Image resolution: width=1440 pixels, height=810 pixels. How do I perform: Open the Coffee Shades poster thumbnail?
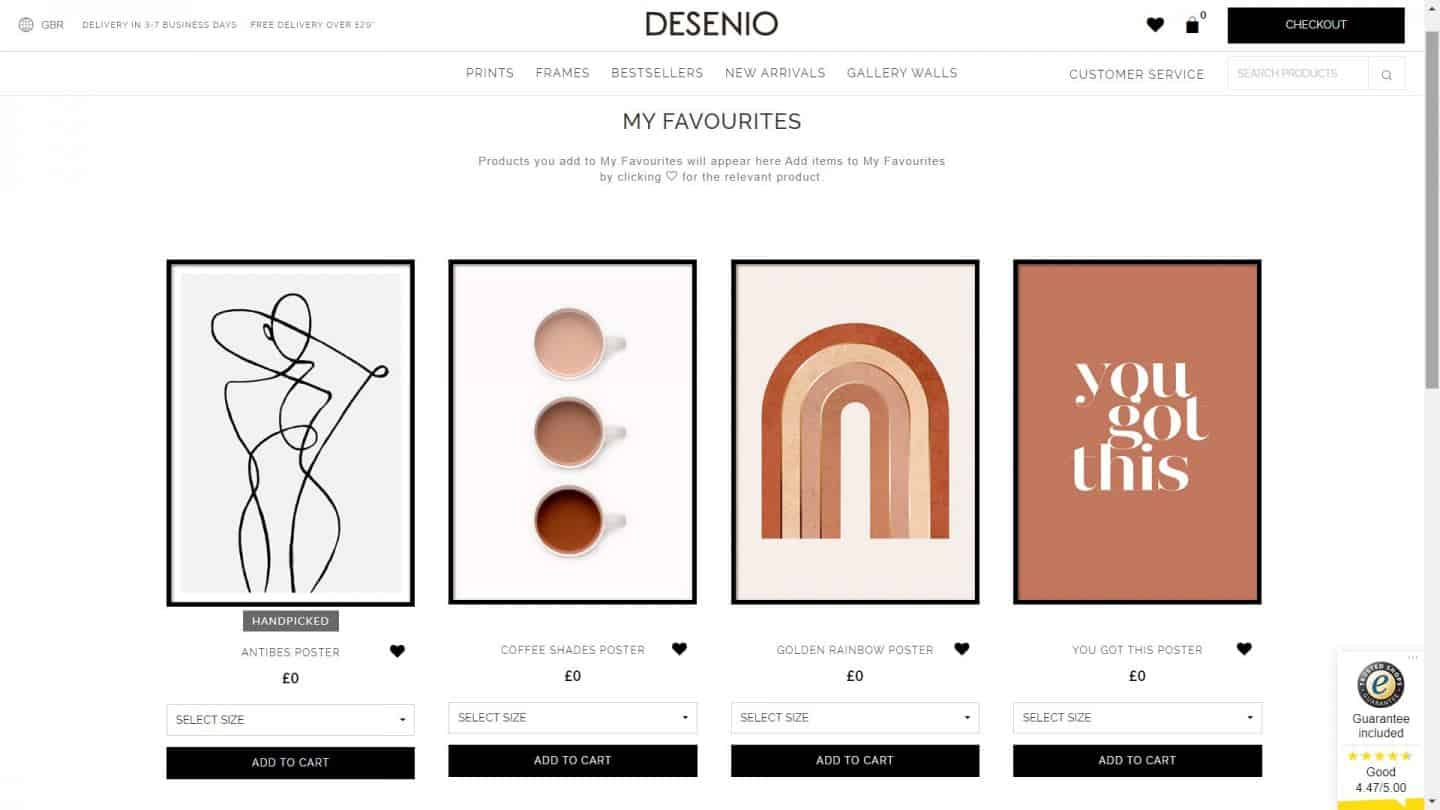click(x=572, y=432)
